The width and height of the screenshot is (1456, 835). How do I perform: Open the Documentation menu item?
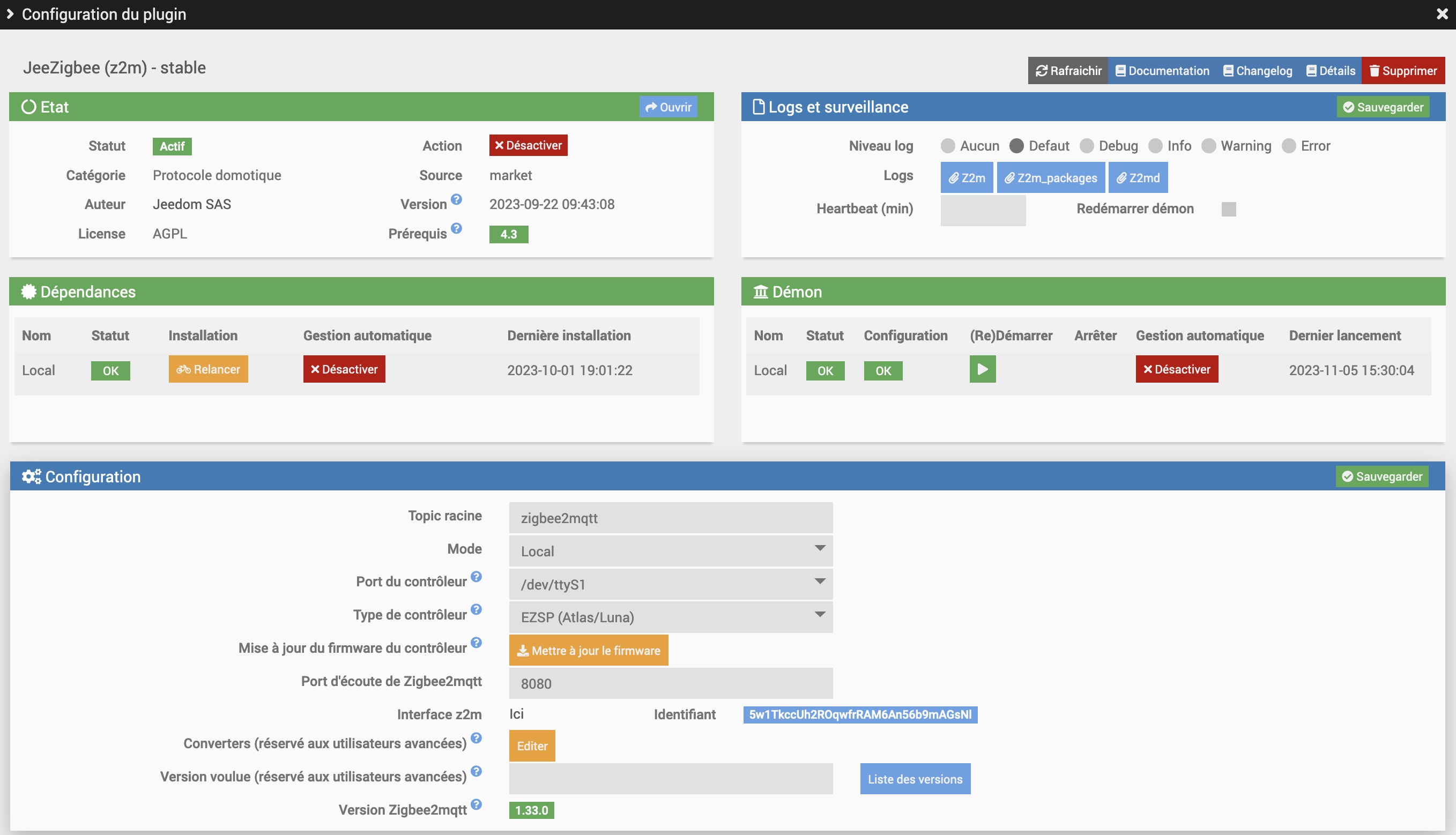pyautogui.click(x=1162, y=71)
